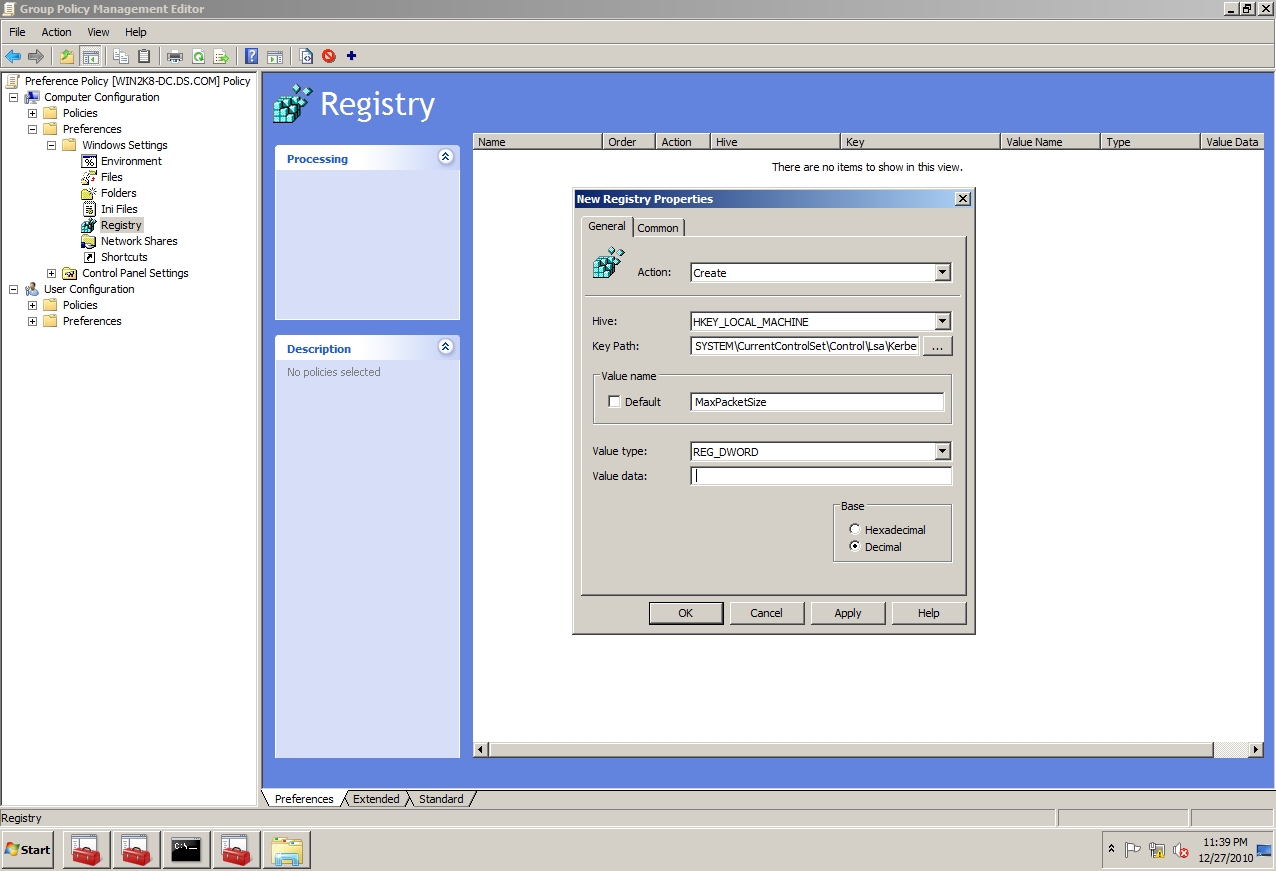
Task: Click the muted speaker tray icon
Action: [1181, 850]
